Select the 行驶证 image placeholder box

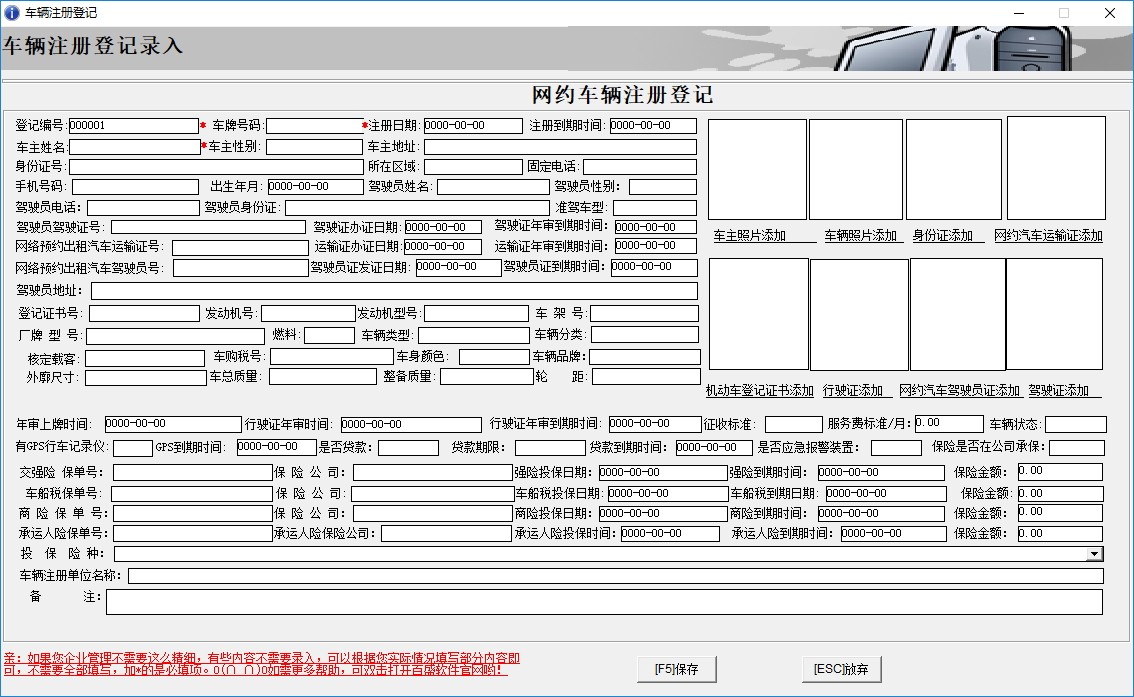pos(859,315)
